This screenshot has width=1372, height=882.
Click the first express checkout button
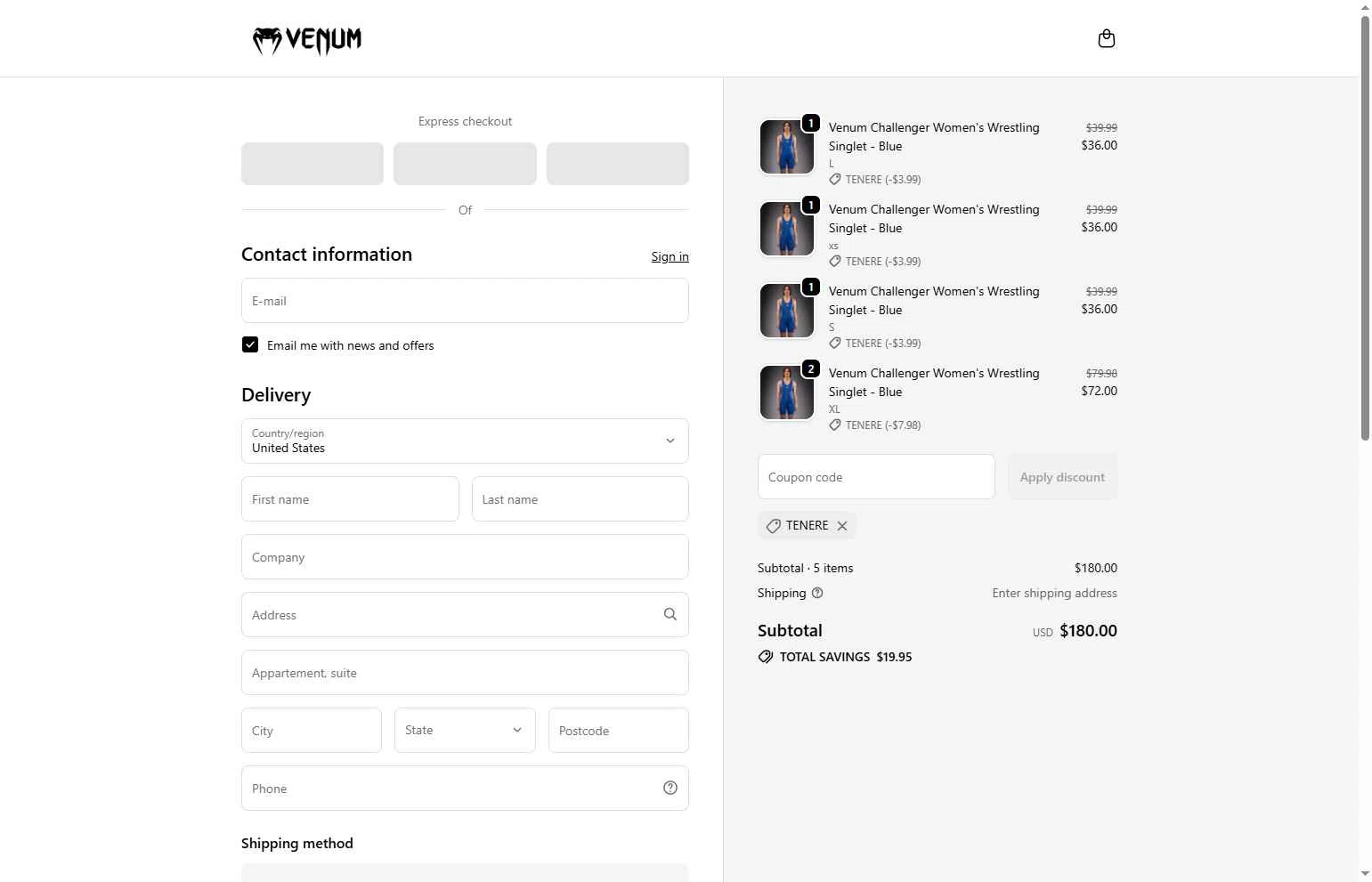(313, 164)
